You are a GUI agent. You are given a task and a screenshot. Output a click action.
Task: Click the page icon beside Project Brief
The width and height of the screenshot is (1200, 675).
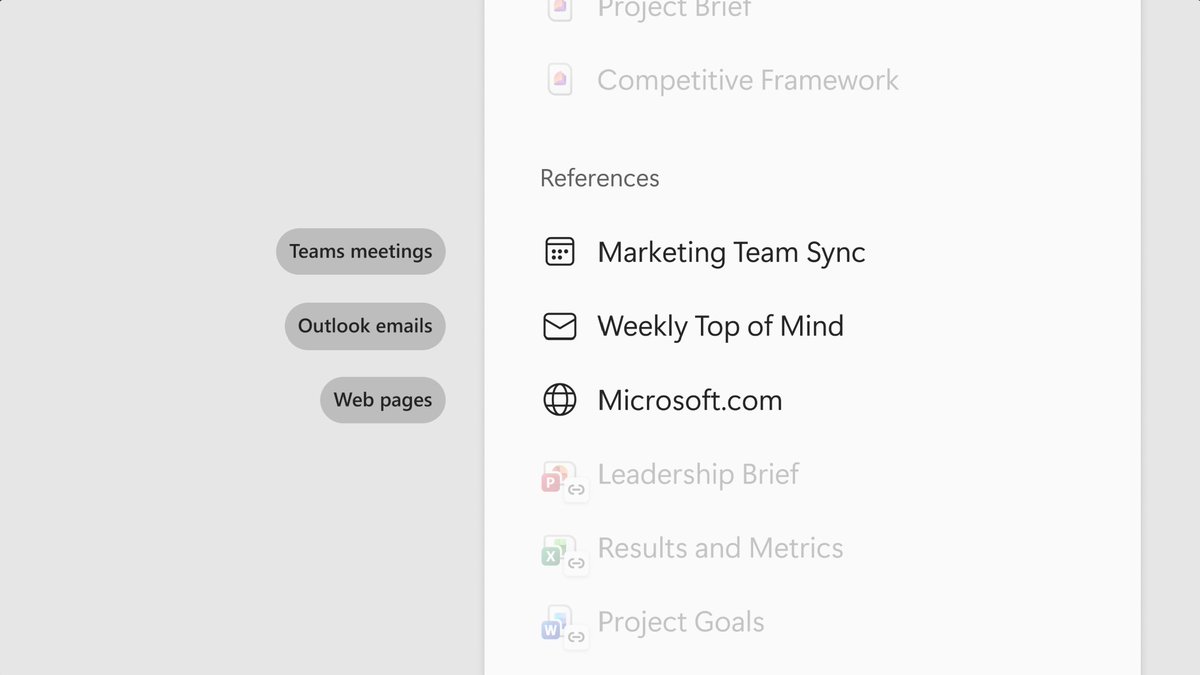coord(560,9)
